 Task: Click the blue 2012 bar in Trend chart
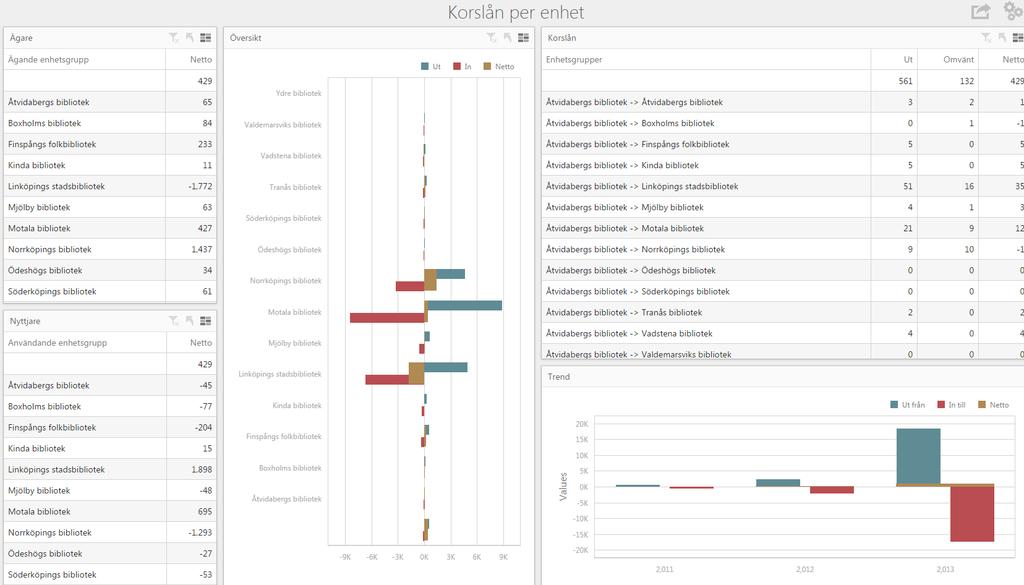coord(778,482)
